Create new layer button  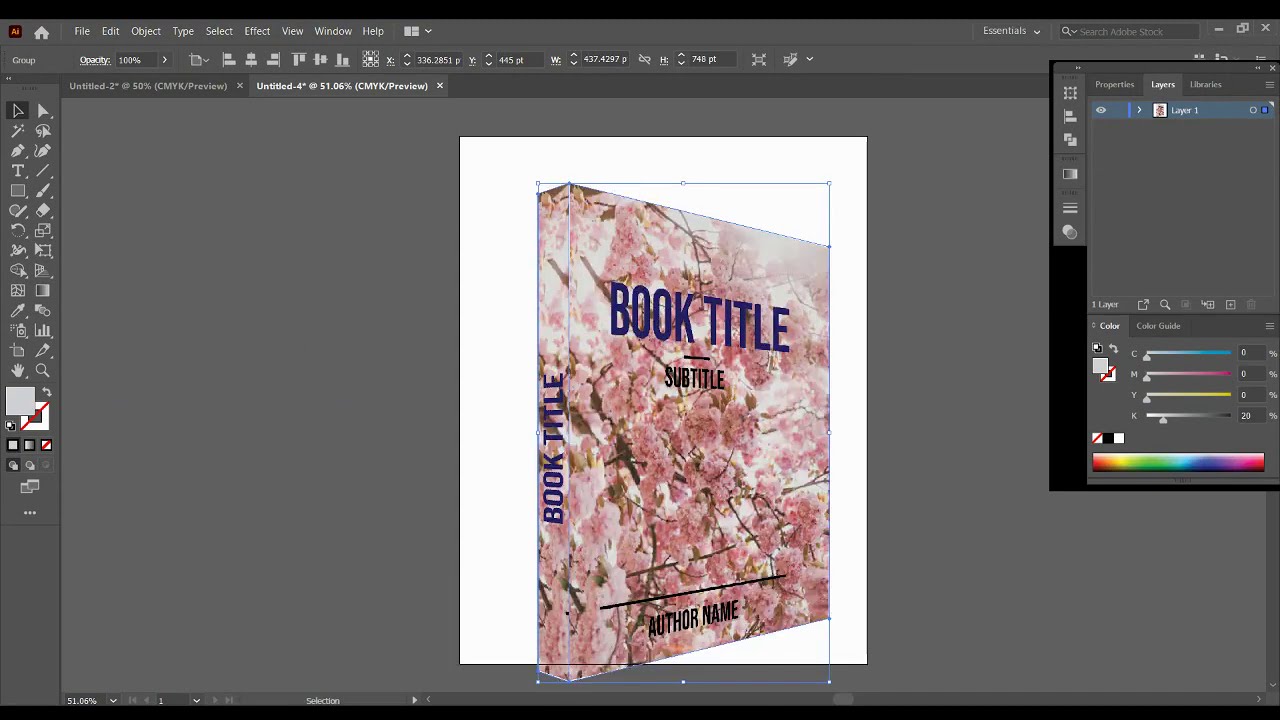pos(1231,305)
